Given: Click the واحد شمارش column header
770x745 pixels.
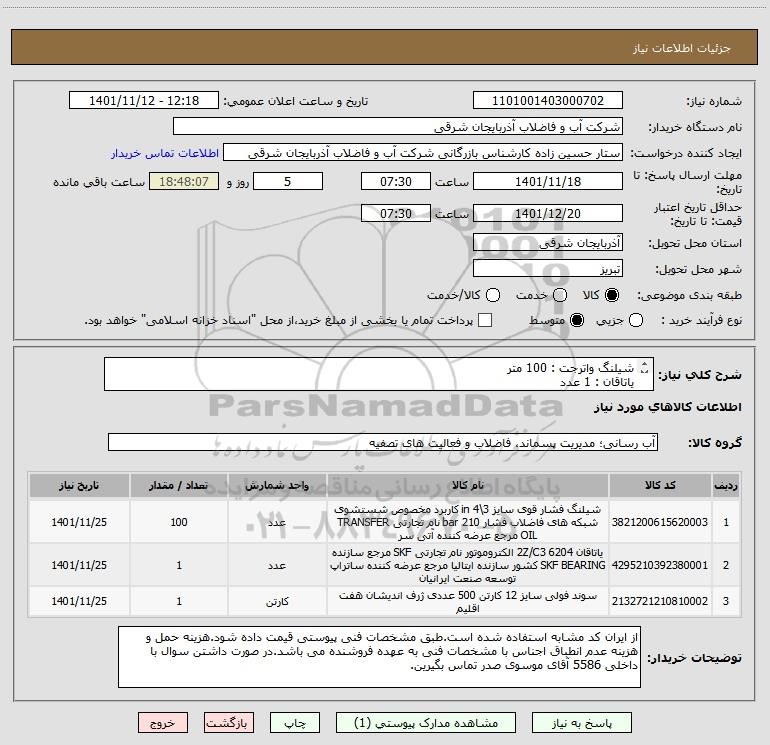Looking at the screenshot, I should (277, 486).
